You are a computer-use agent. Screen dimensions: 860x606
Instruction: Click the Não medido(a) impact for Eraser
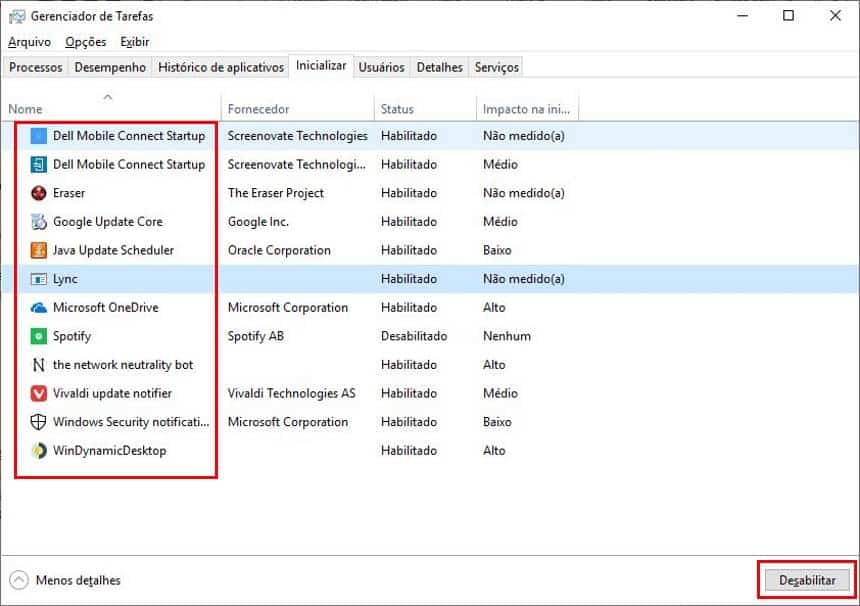click(524, 192)
